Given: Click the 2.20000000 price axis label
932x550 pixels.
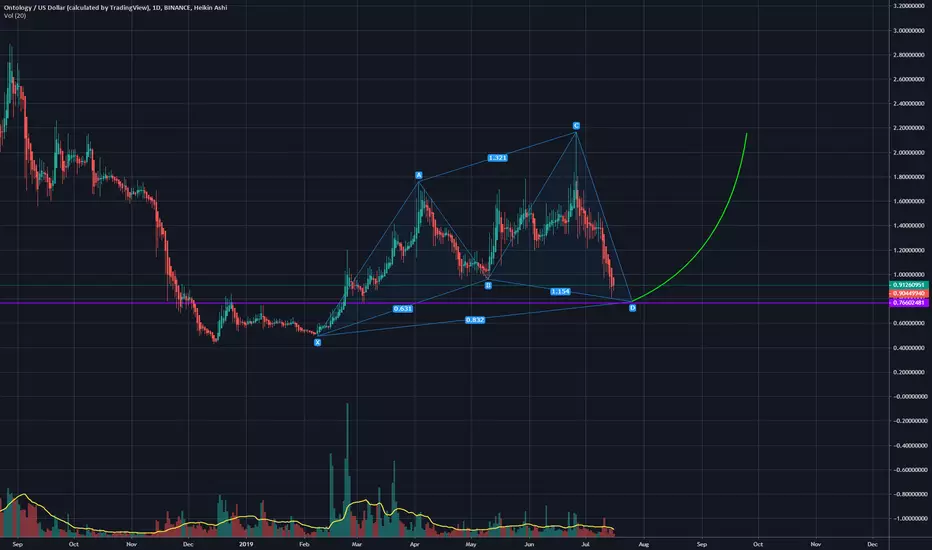Looking at the screenshot, I should pos(909,128).
